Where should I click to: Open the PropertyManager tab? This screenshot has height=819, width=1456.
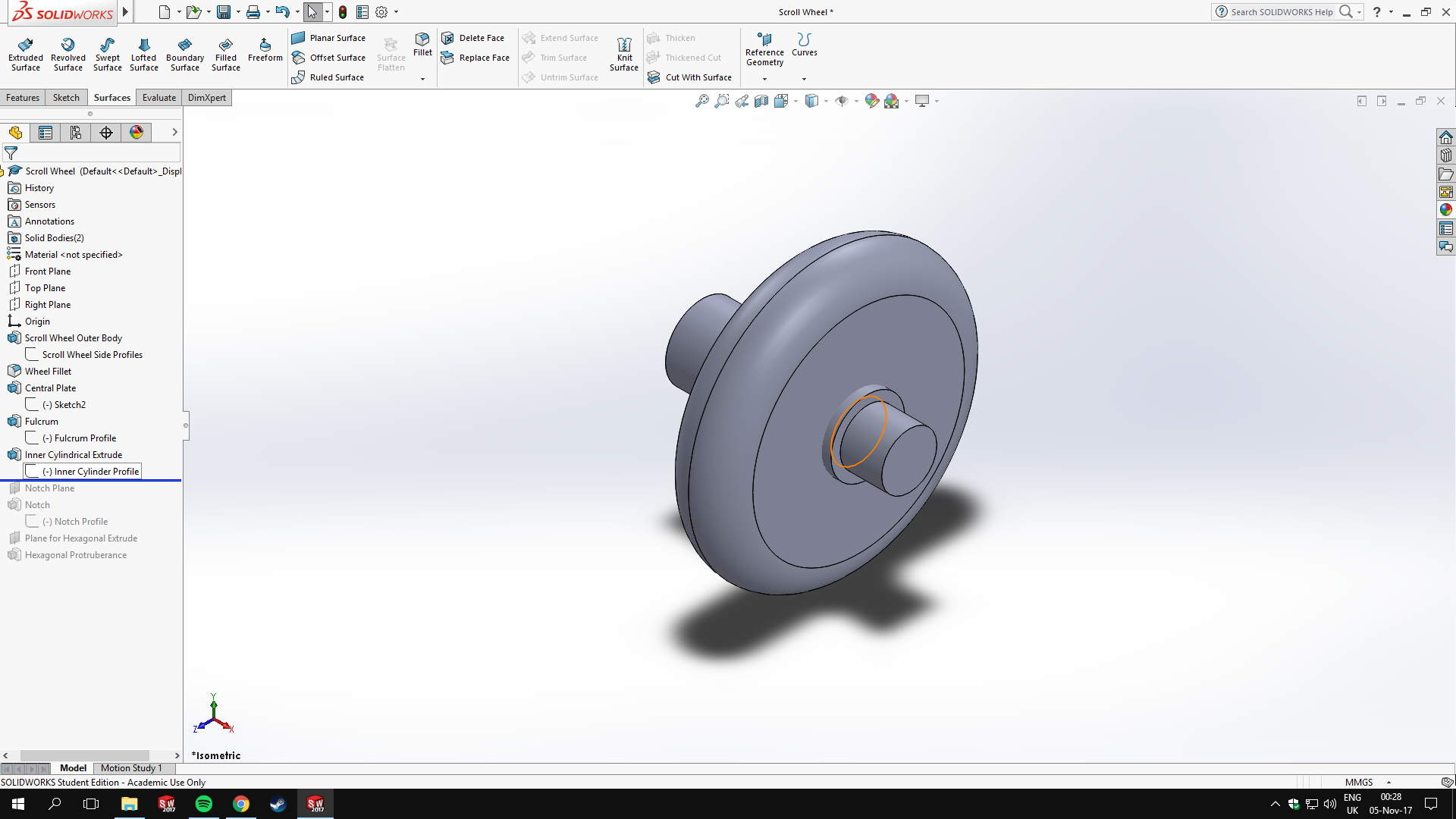[x=45, y=133]
